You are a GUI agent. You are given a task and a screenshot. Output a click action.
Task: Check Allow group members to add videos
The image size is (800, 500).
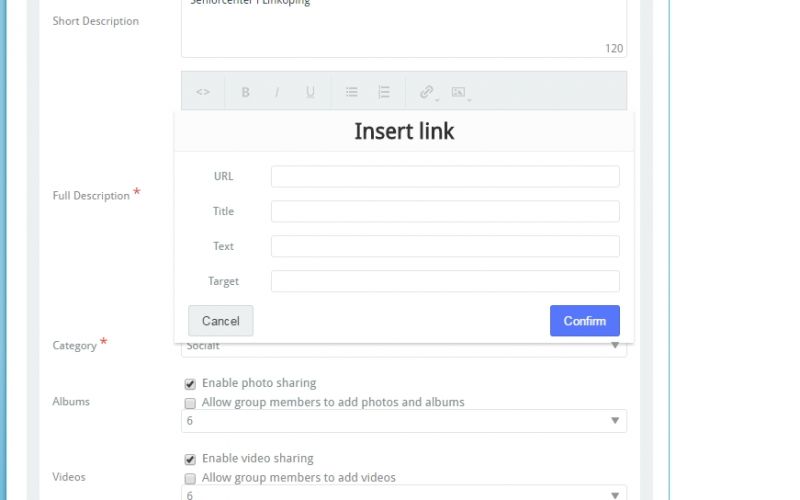click(x=190, y=479)
